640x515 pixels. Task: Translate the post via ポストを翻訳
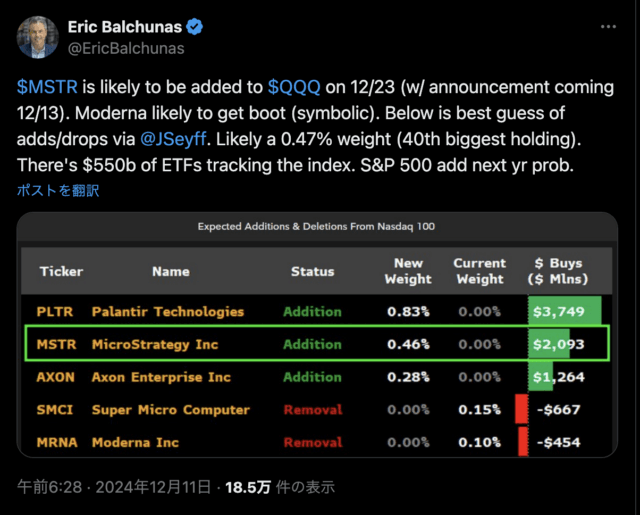58,190
